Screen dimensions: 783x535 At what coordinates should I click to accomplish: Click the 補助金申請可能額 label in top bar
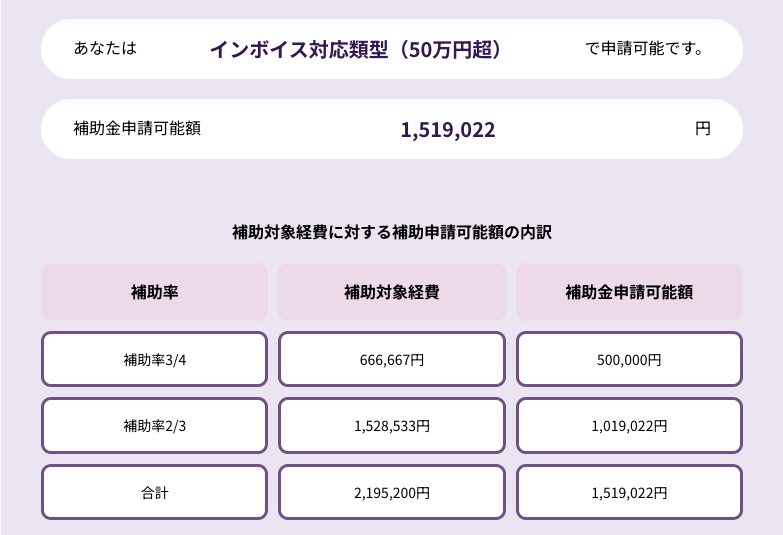(137, 129)
